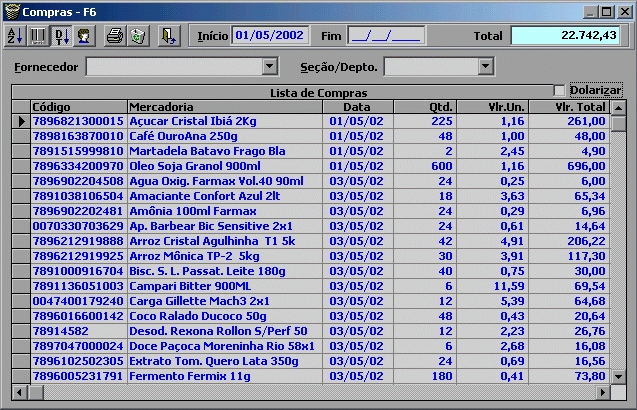Viewport: 637px width, 410px height.
Task: Click Oleo Soja Granol 900ml
Action: (195, 166)
